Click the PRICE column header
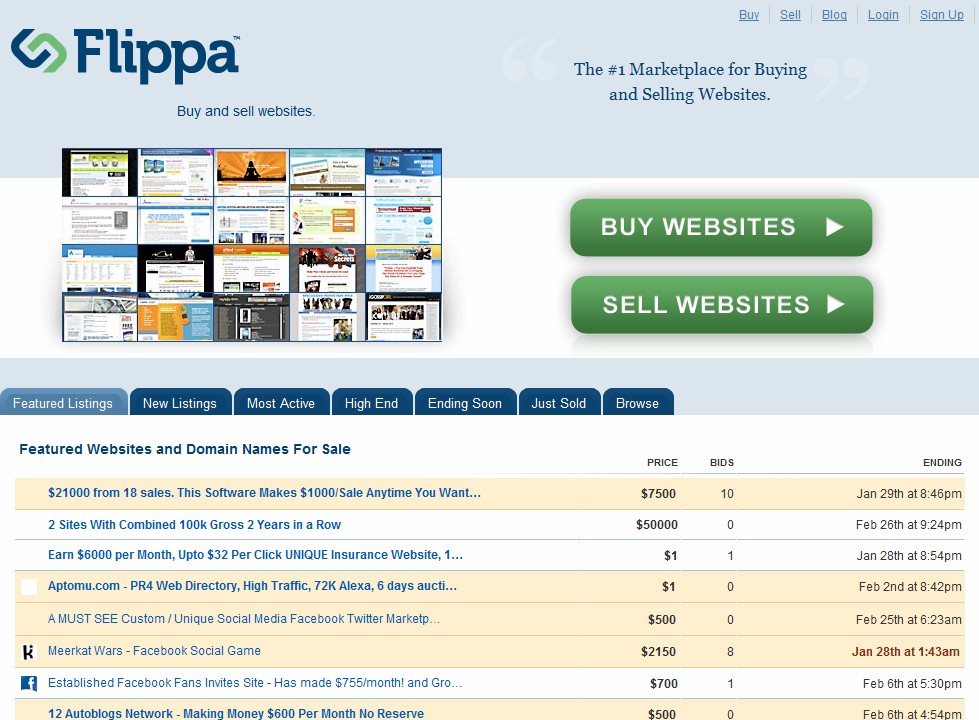The image size is (979, 720). pos(662,463)
